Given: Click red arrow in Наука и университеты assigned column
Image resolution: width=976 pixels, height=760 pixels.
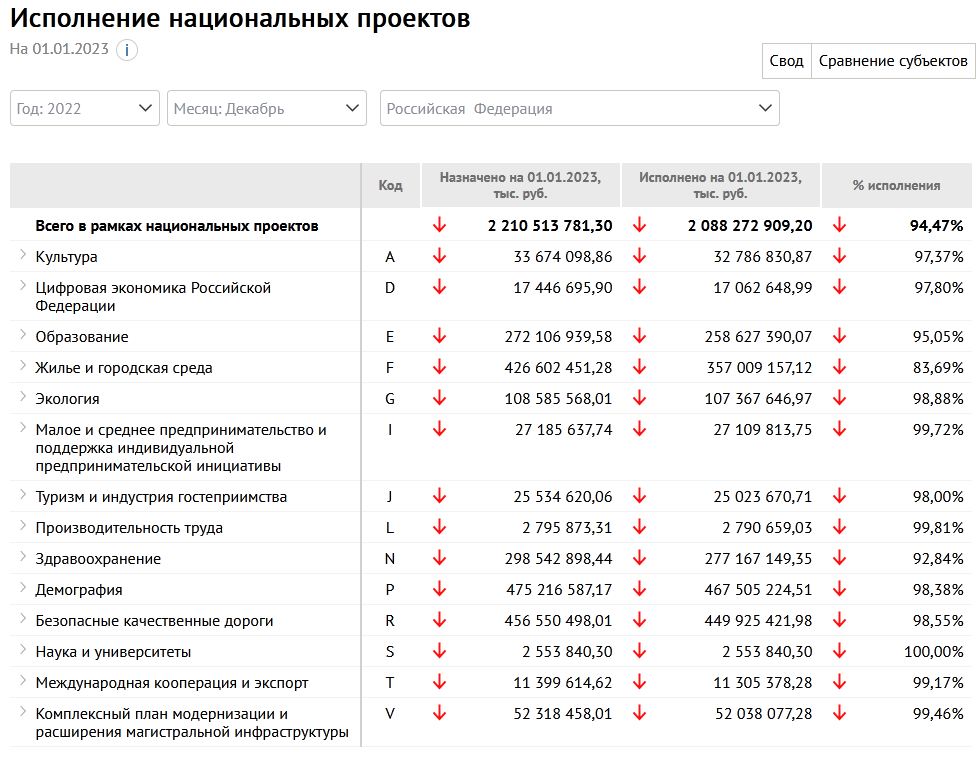Looking at the screenshot, I should [439, 652].
